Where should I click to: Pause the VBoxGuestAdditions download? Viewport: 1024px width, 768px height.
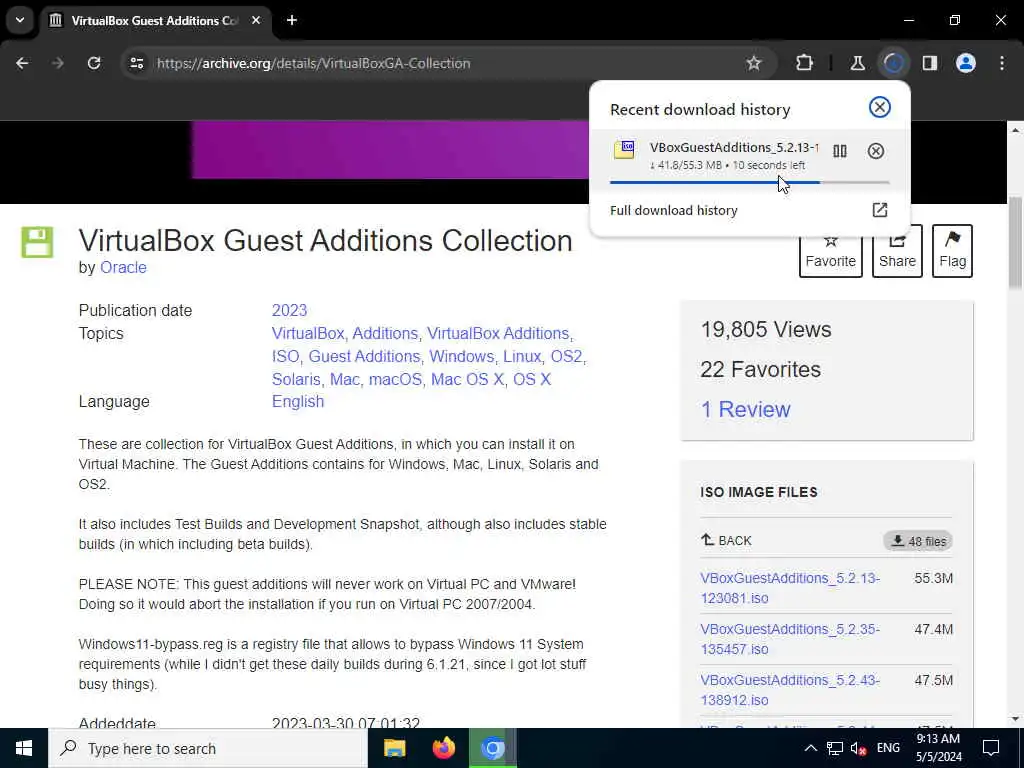click(840, 152)
